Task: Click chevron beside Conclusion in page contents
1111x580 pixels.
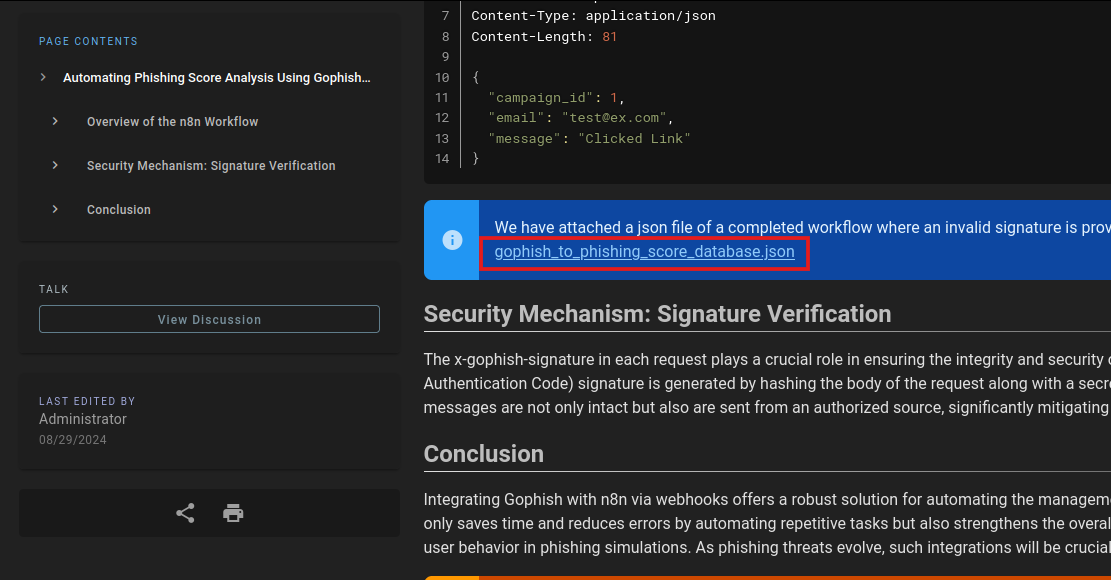Action: tap(55, 210)
